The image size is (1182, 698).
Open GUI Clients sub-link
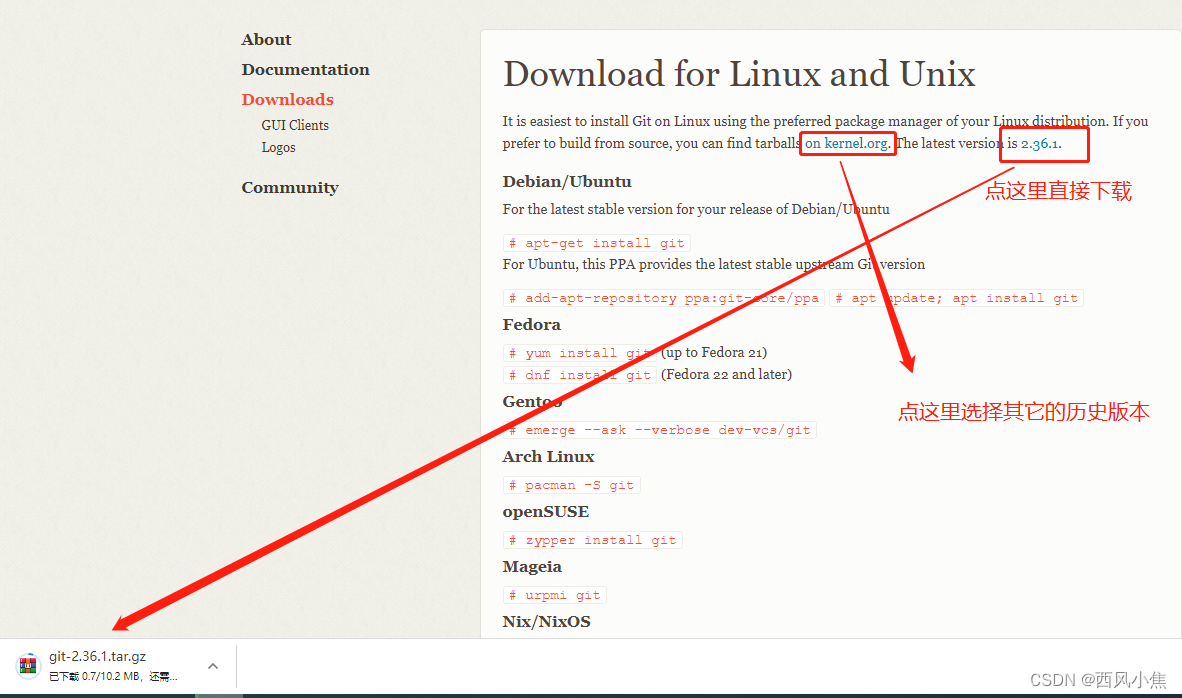(x=295, y=125)
